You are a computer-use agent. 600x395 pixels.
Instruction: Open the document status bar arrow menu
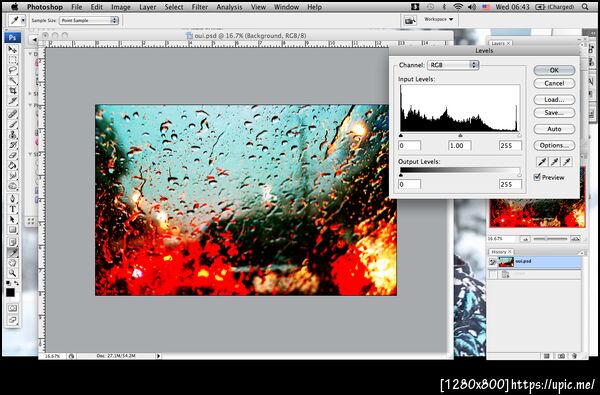pyautogui.click(x=158, y=356)
